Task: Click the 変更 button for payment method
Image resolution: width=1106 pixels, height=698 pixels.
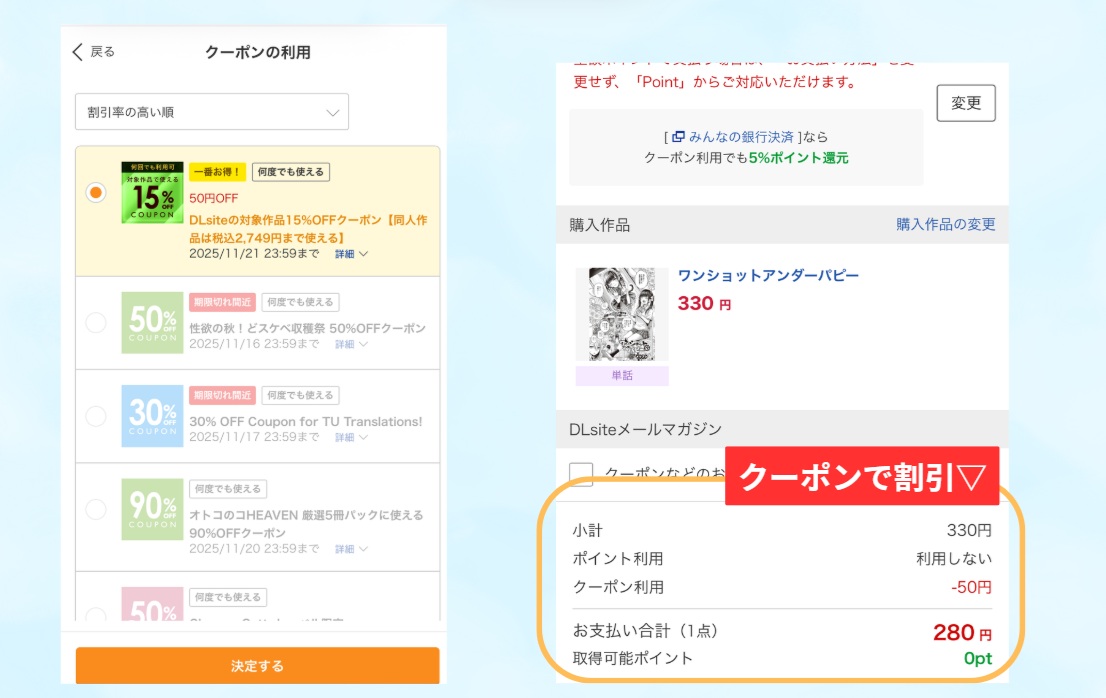Action: tap(965, 103)
